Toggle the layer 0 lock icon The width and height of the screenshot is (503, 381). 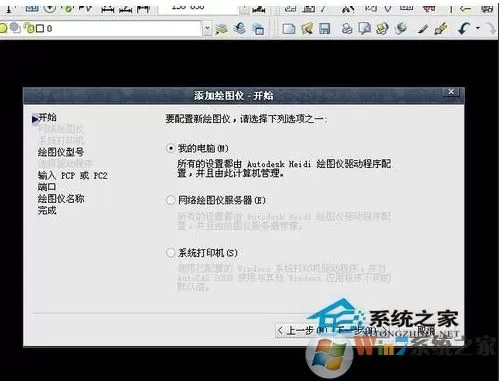[x=29, y=28]
